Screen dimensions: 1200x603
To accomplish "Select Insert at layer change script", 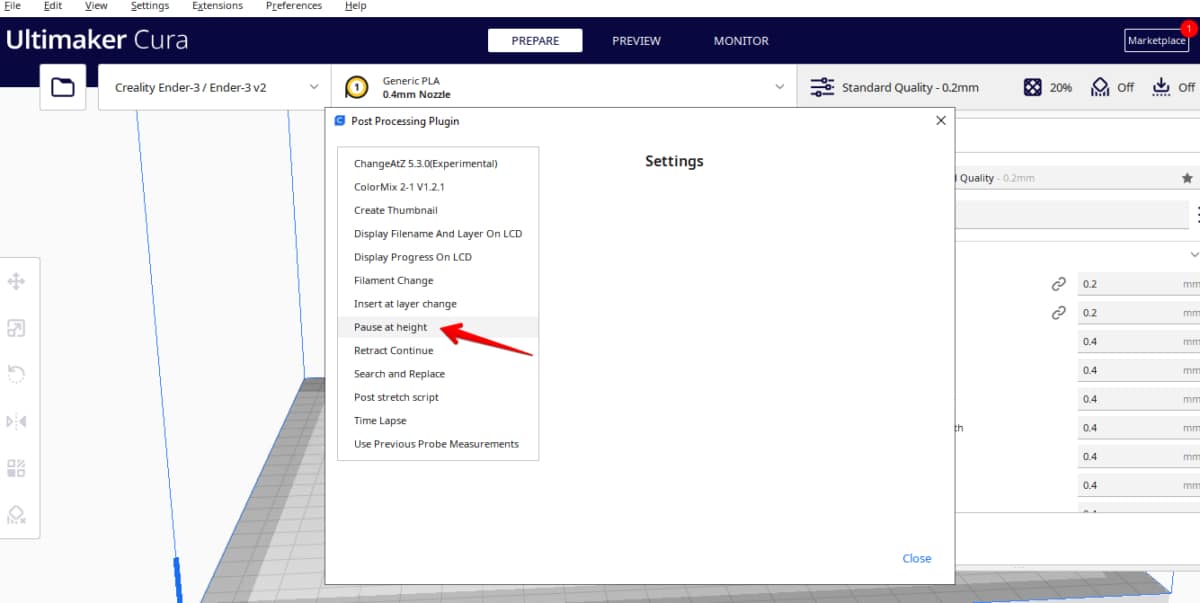I will [438, 304].
